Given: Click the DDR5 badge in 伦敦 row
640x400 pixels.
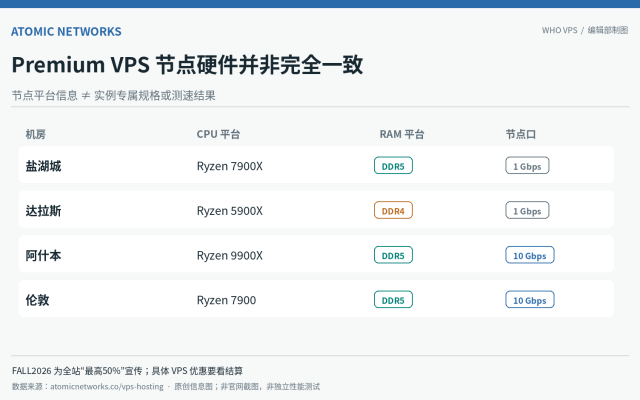Looking at the screenshot, I should pyautogui.click(x=393, y=299).
